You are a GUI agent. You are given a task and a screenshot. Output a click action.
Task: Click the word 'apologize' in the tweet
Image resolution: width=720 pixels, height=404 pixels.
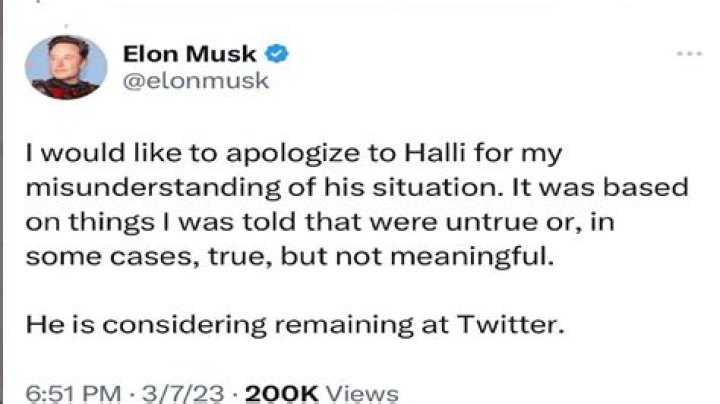(x=293, y=154)
